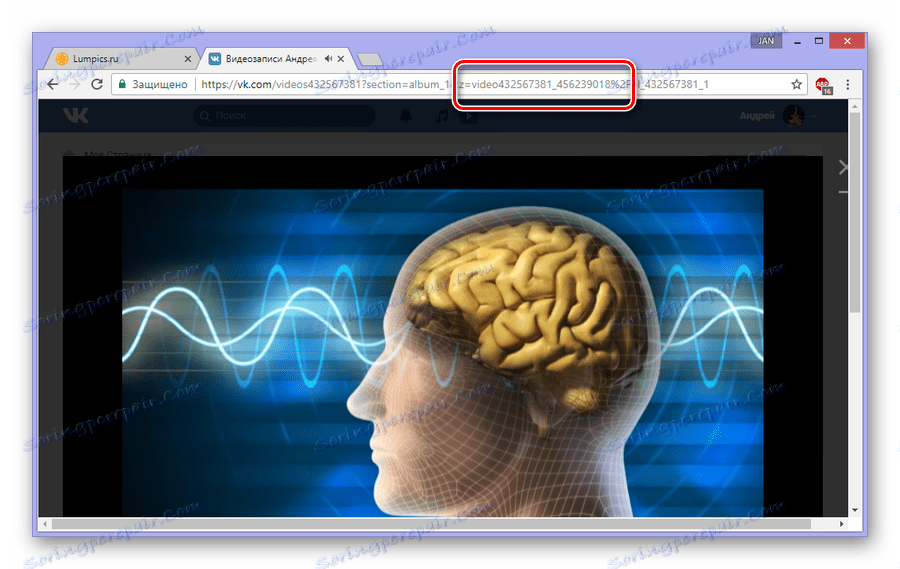
Task: Switch to the Lumpics.ru tab
Action: point(121,59)
